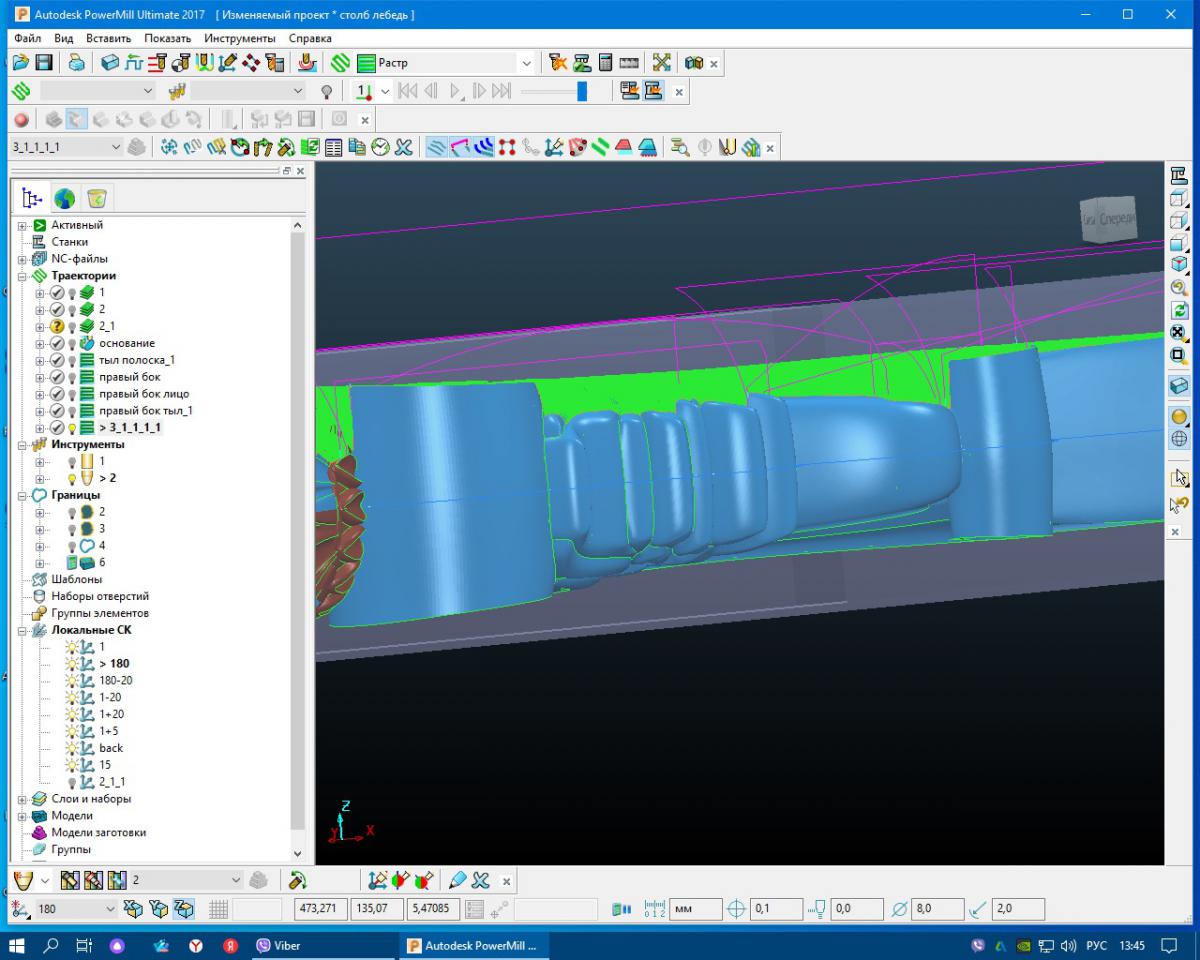This screenshot has width=1200, height=960.
Task: Click the pencil edit icon in bottom toolbar
Action: 457,881
